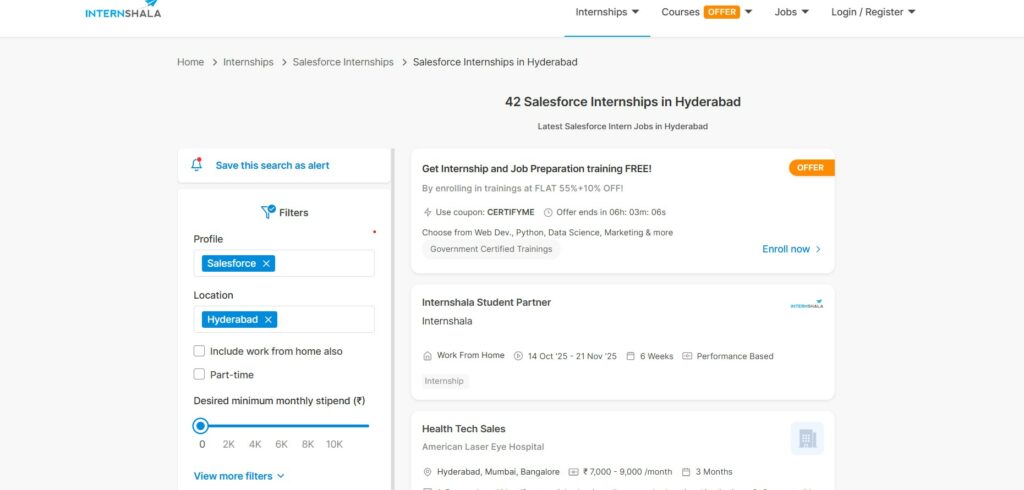Open Login / Register dropdown
The image size is (1024, 490).
click(x=872, y=12)
